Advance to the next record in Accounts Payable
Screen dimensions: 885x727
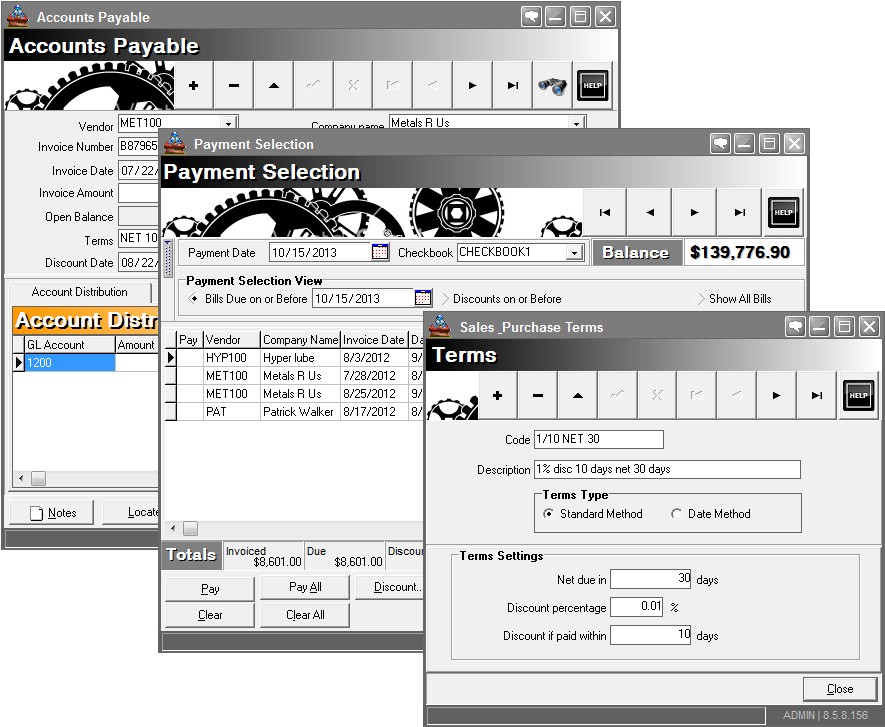pyautogui.click(x=471, y=85)
